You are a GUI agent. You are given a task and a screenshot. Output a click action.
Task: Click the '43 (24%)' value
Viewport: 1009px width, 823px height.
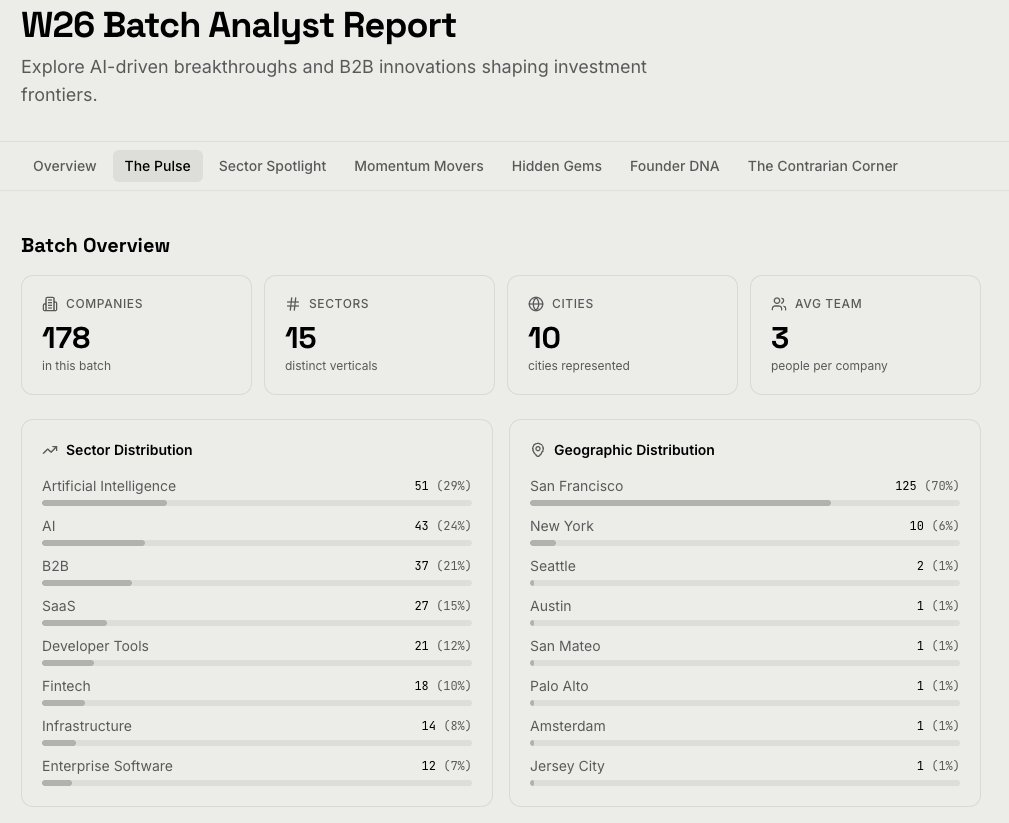(x=443, y=525)
